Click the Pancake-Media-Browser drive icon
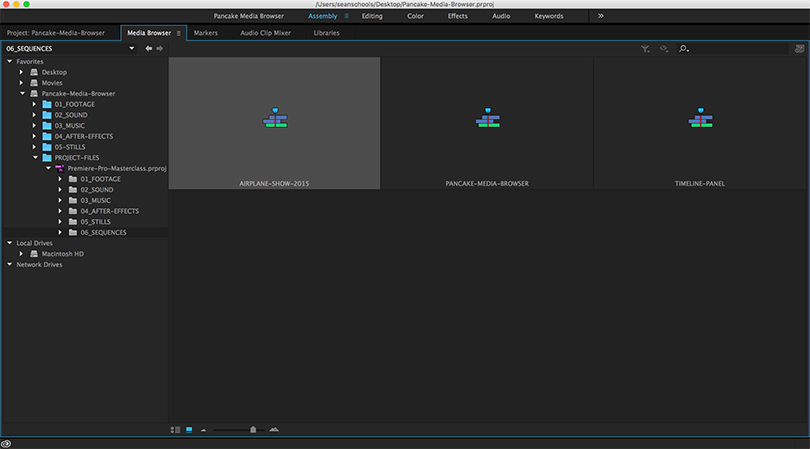The height and width of the screenshot is (449, 810). coord(34,94)
